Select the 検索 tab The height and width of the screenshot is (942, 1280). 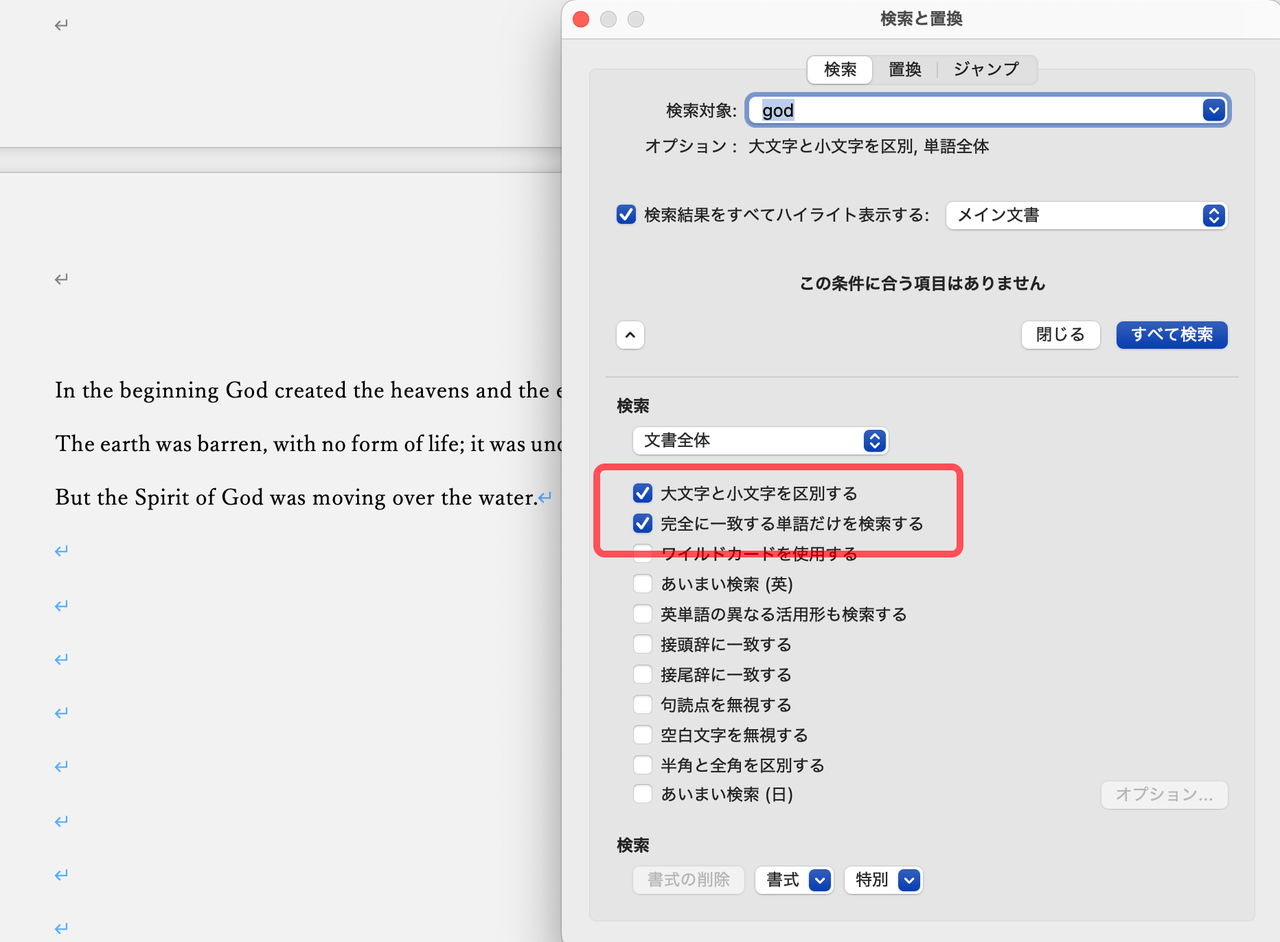(839, 69)
